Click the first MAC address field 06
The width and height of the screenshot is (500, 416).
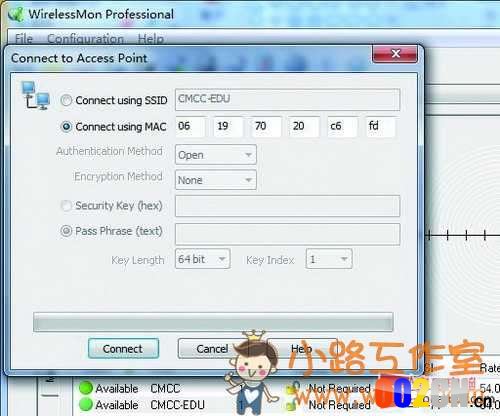tap(190, 126)
